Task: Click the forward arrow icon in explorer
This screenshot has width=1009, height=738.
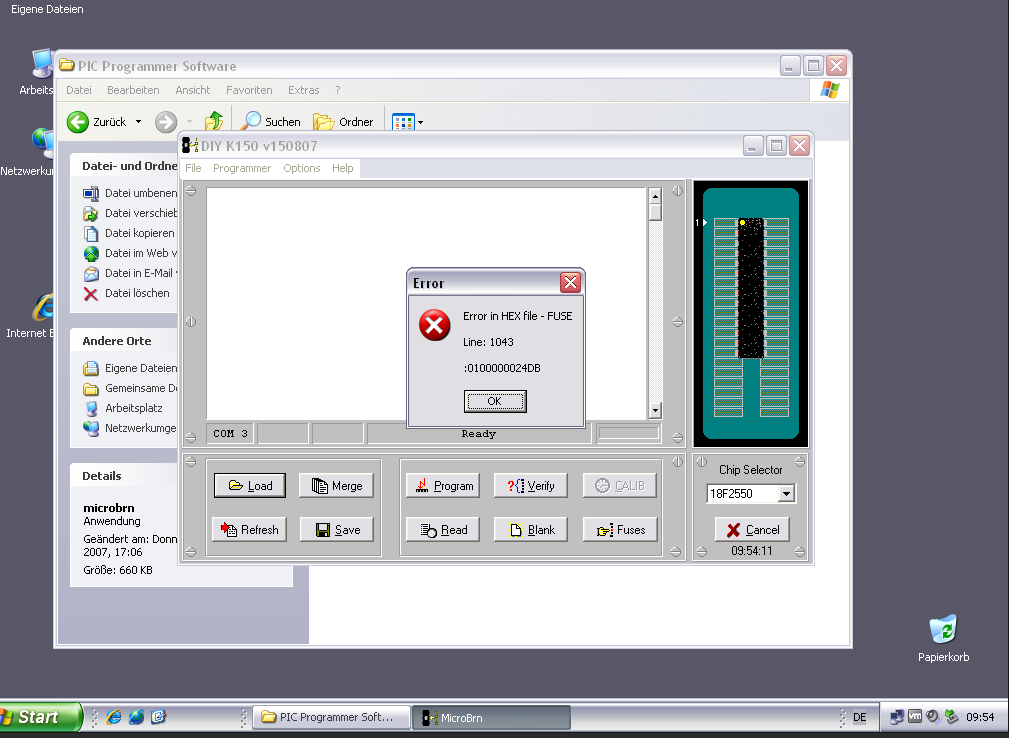Action: (166, 122)
